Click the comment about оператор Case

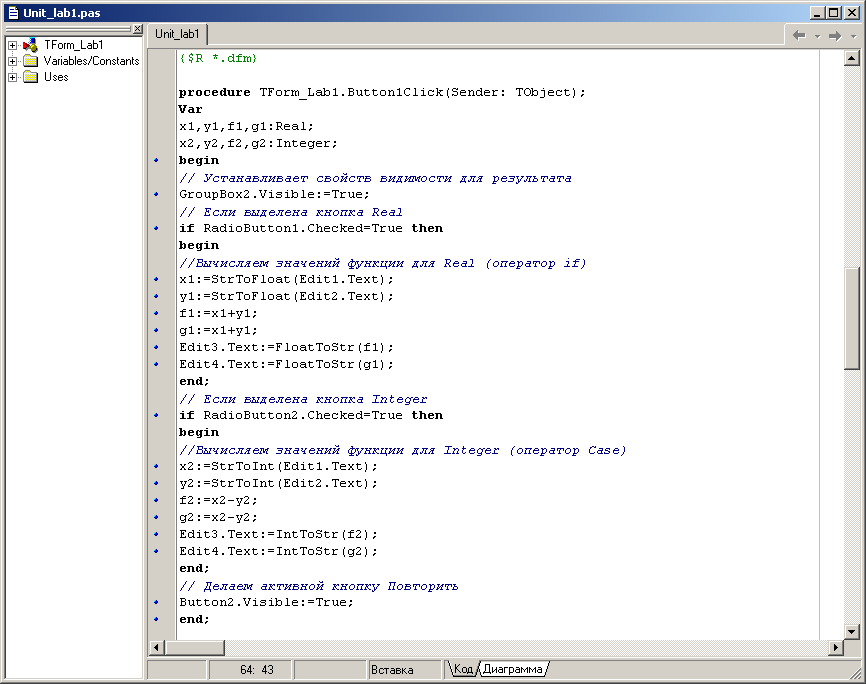pos(403,450)
